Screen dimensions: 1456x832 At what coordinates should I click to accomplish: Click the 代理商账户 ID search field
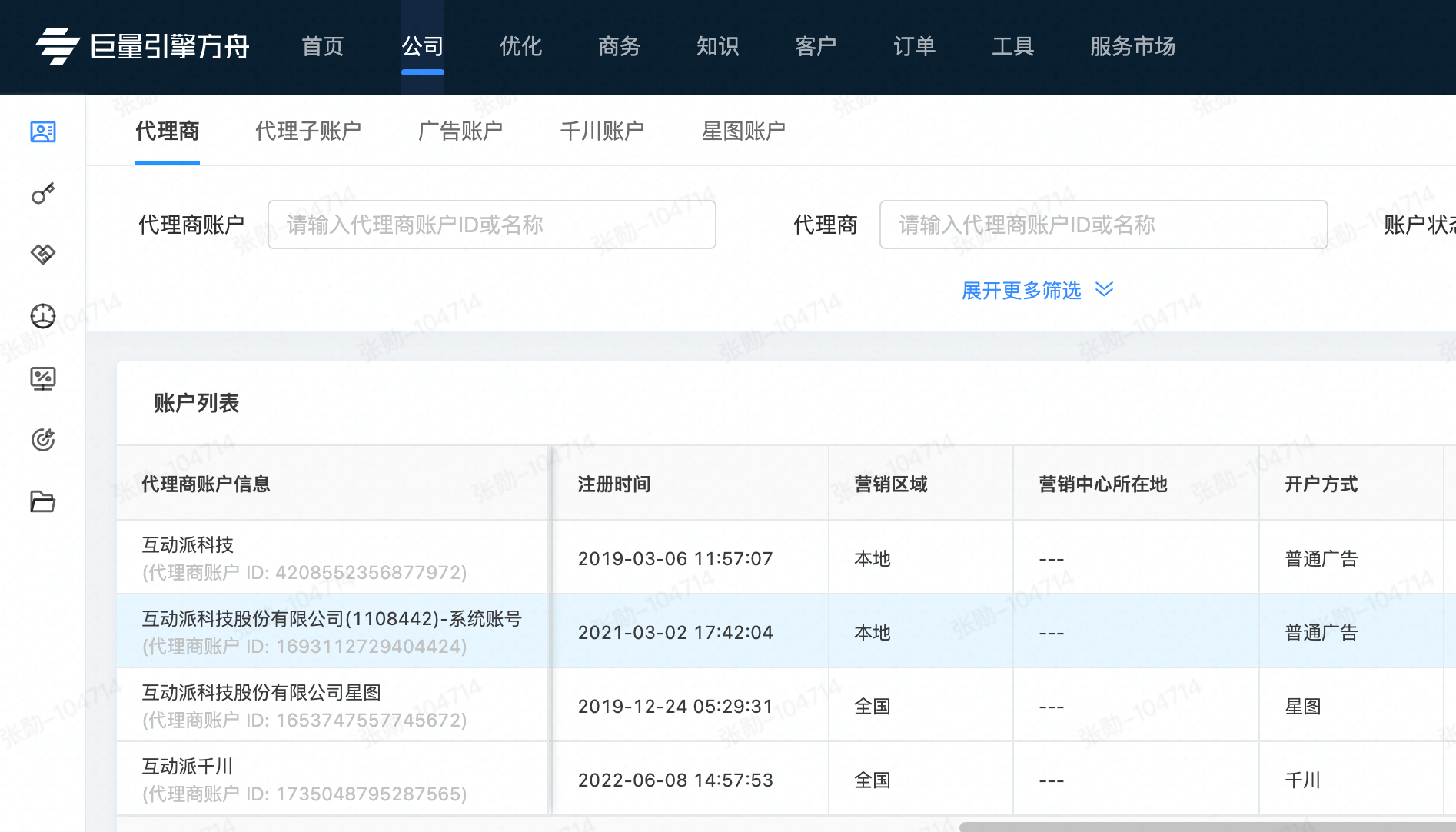pos(492,225)
